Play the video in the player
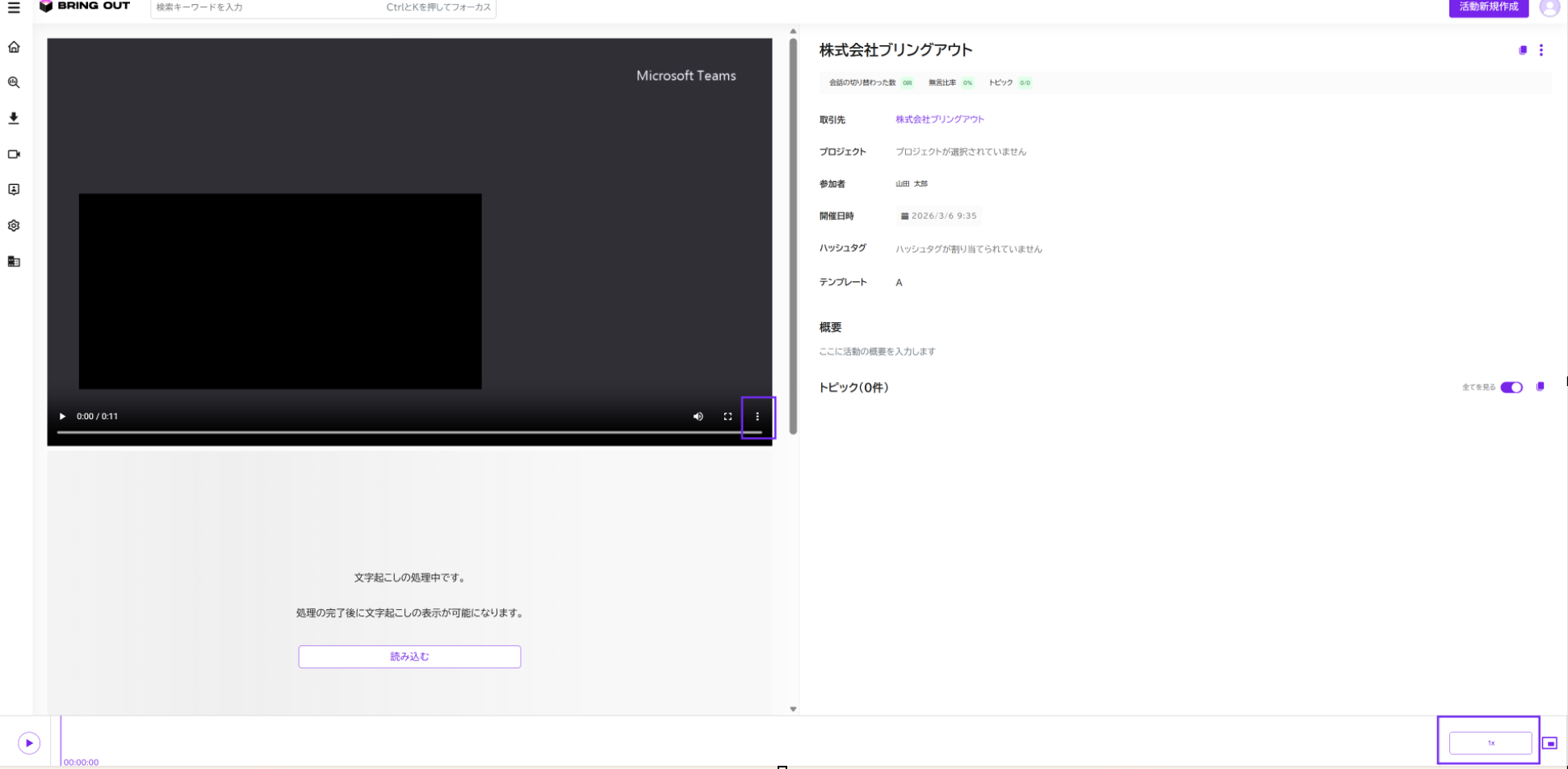 (62, 417)
